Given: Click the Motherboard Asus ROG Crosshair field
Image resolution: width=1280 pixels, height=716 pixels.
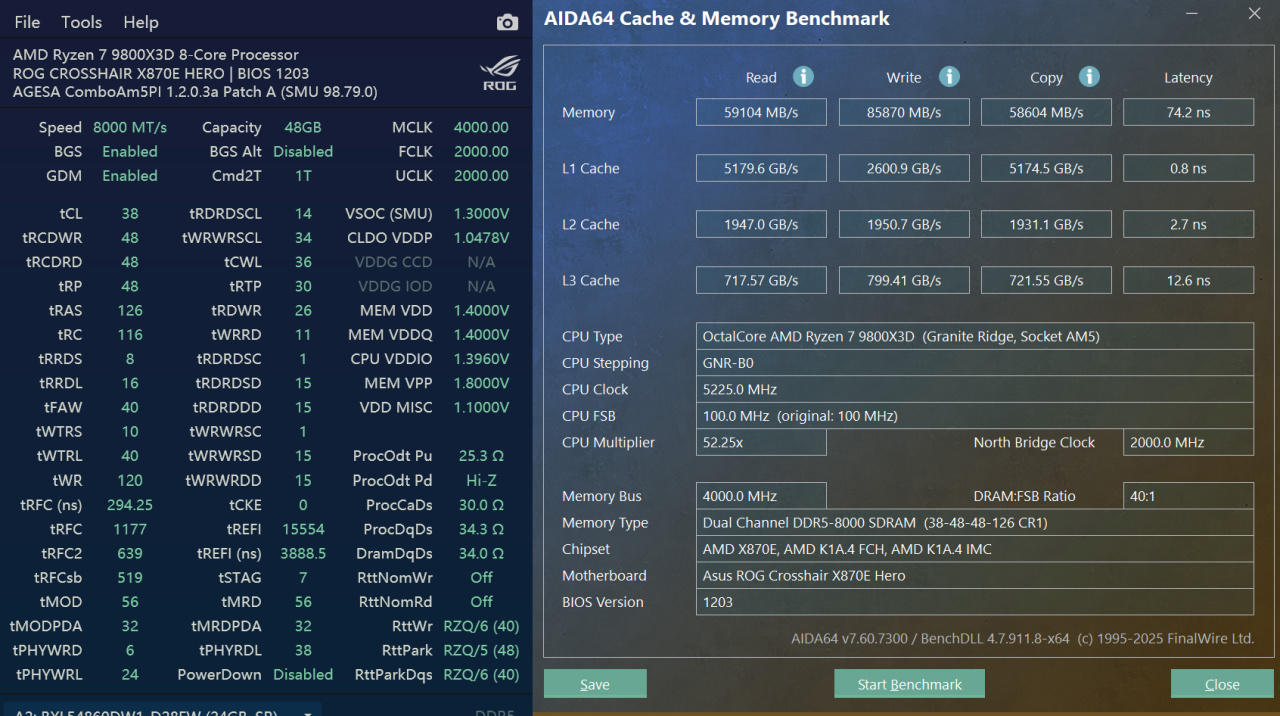Looking at the screenshot, I should click(975, 575).
